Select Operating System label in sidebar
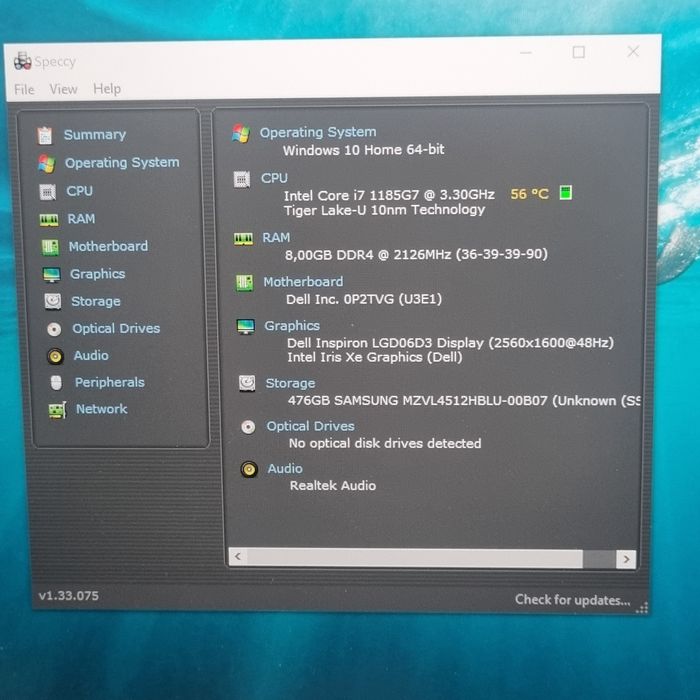 [122, 162]
